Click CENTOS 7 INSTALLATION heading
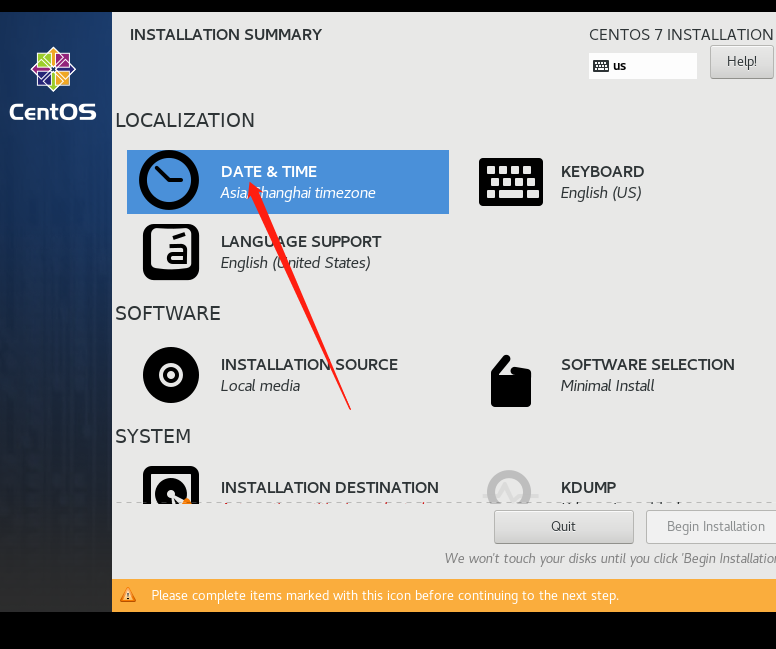This screenshot has height=649, width=776. [x=681, y=35]
